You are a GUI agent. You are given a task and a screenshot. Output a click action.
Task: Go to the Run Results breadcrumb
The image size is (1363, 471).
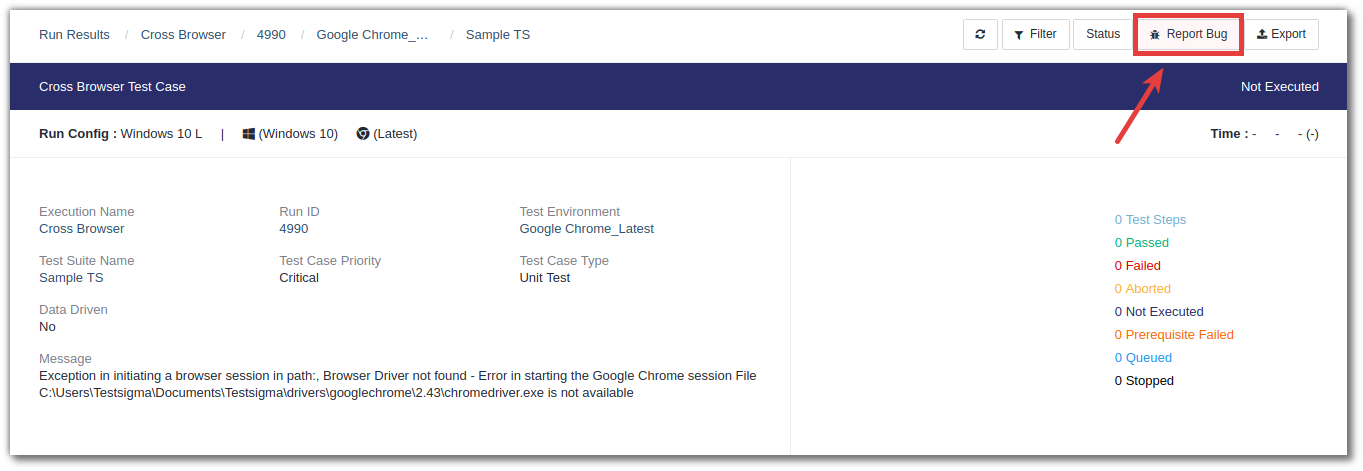pyautogui.click(x=74, y=34)
